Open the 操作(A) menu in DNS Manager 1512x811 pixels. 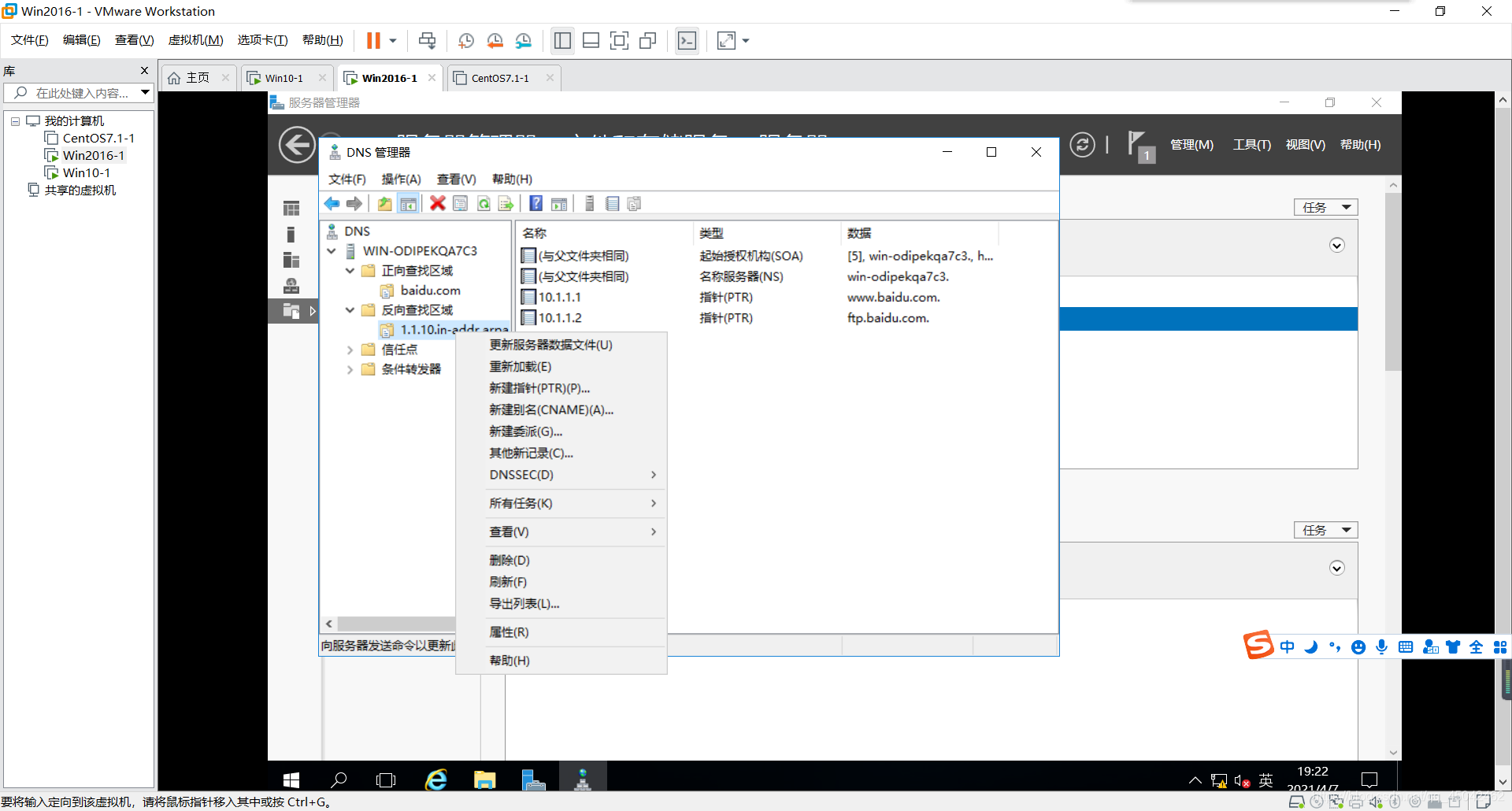[x=402, y=180]
